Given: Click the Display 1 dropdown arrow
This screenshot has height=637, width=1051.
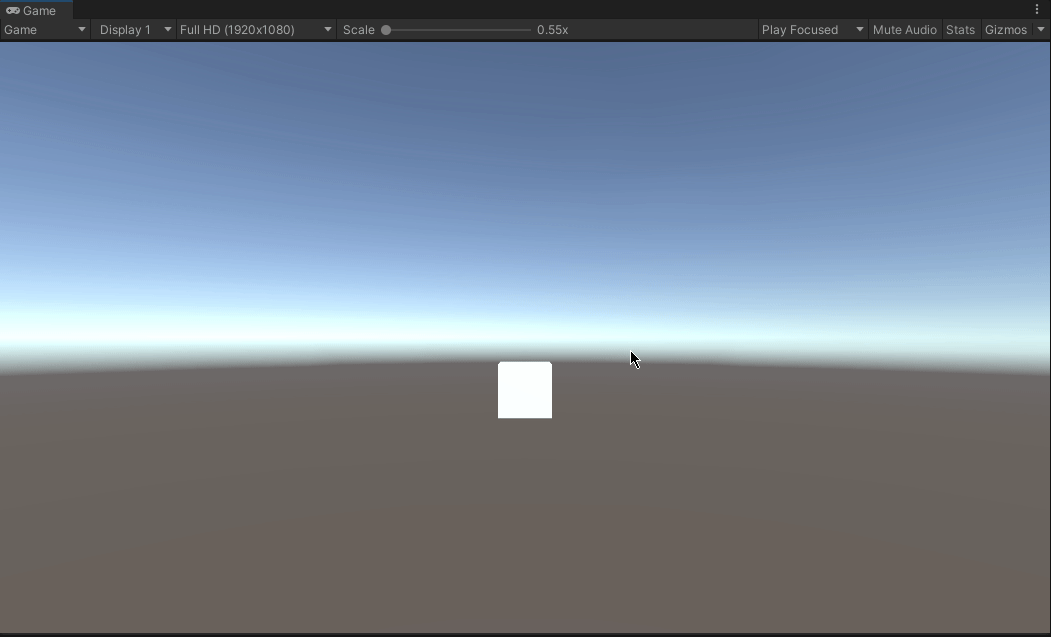Looking at the screenshot, I should tap(166, 29).
